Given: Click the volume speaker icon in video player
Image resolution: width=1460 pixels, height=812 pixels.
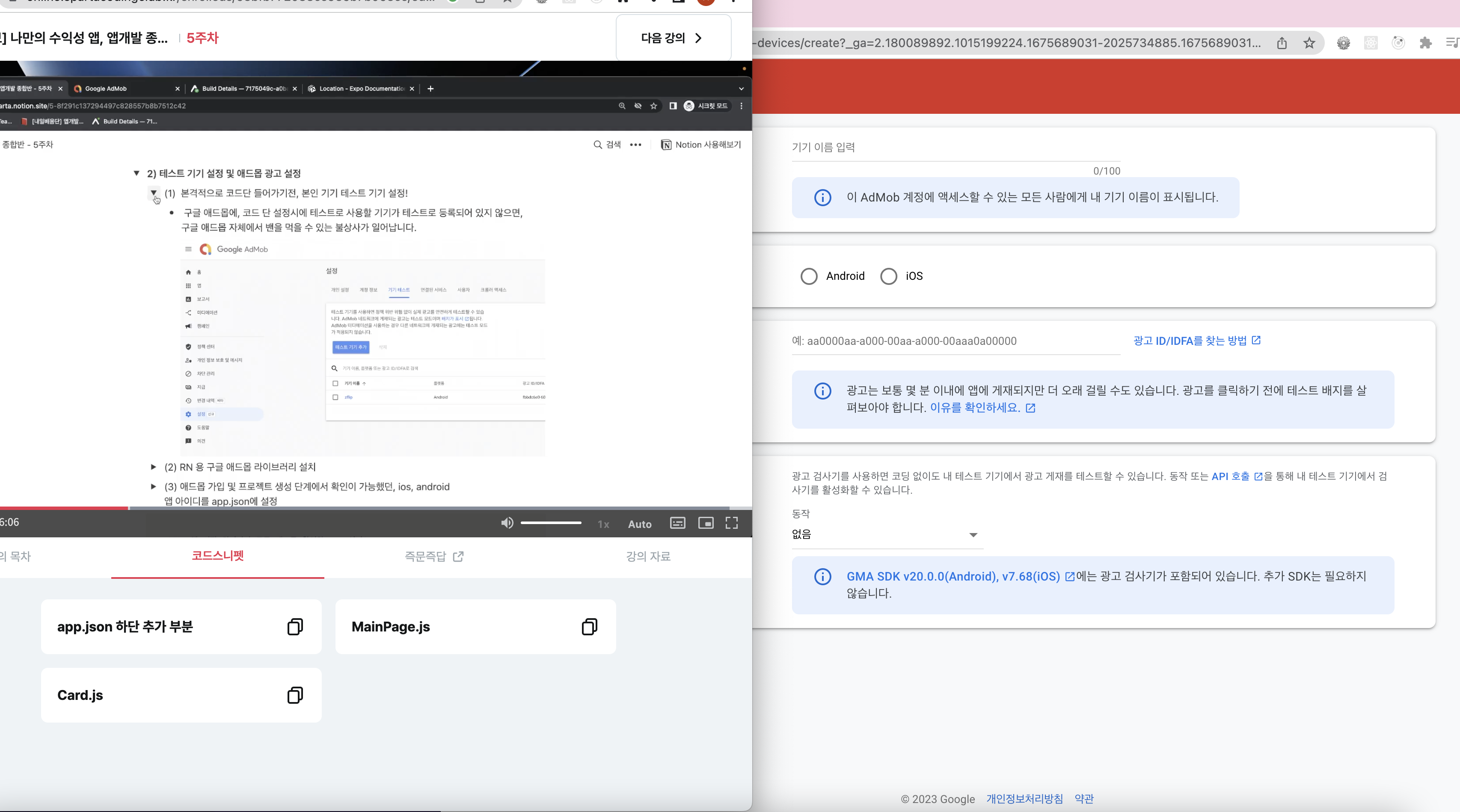Looking at the screenshot, I should (x=507, y=523).
